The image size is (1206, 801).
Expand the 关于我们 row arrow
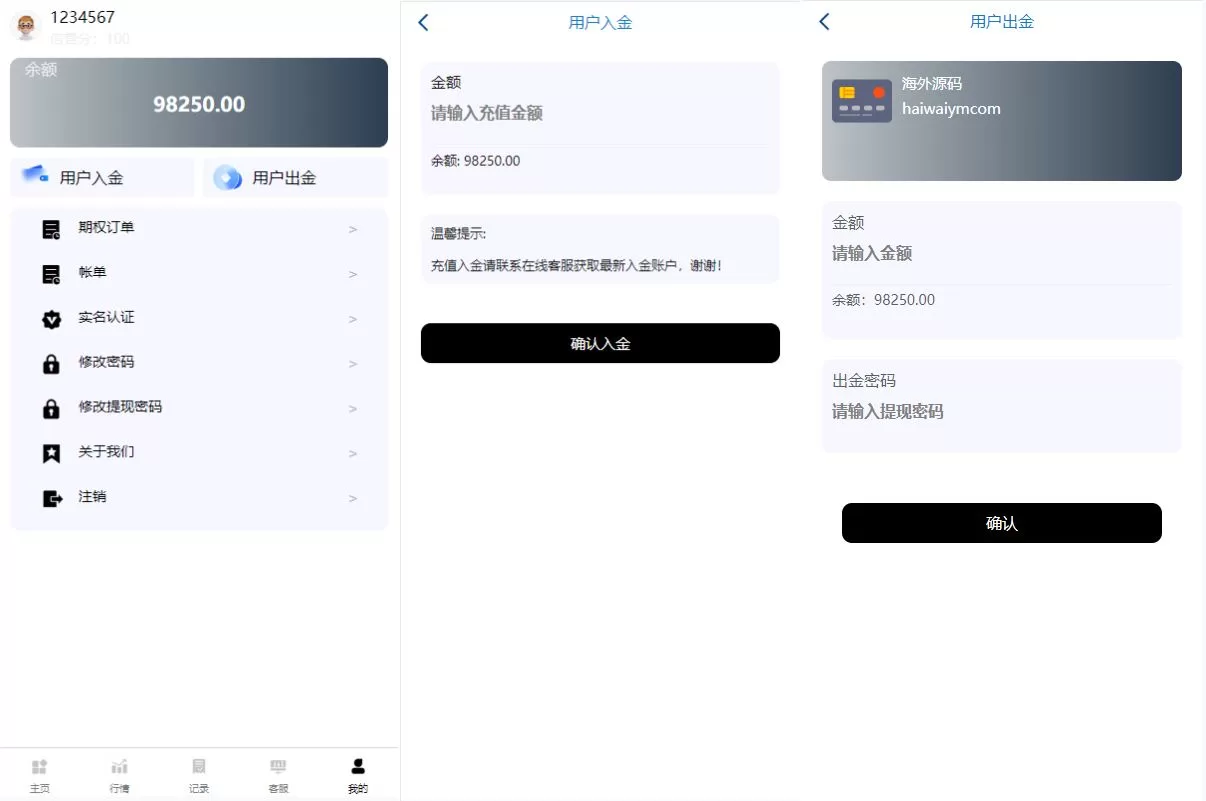[353, 454]
